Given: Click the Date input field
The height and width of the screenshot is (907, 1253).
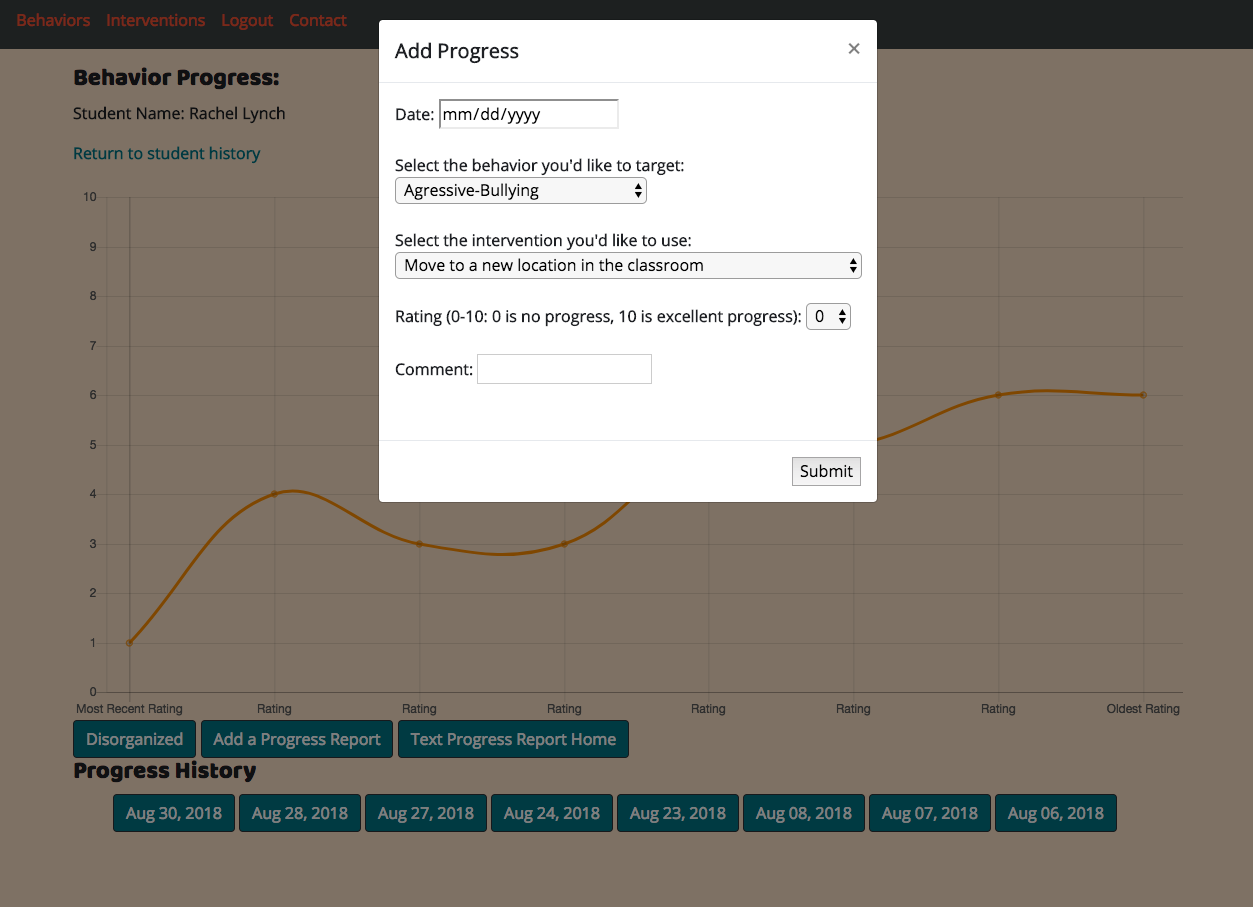Looking at the screenshot, I should point(528,114).
